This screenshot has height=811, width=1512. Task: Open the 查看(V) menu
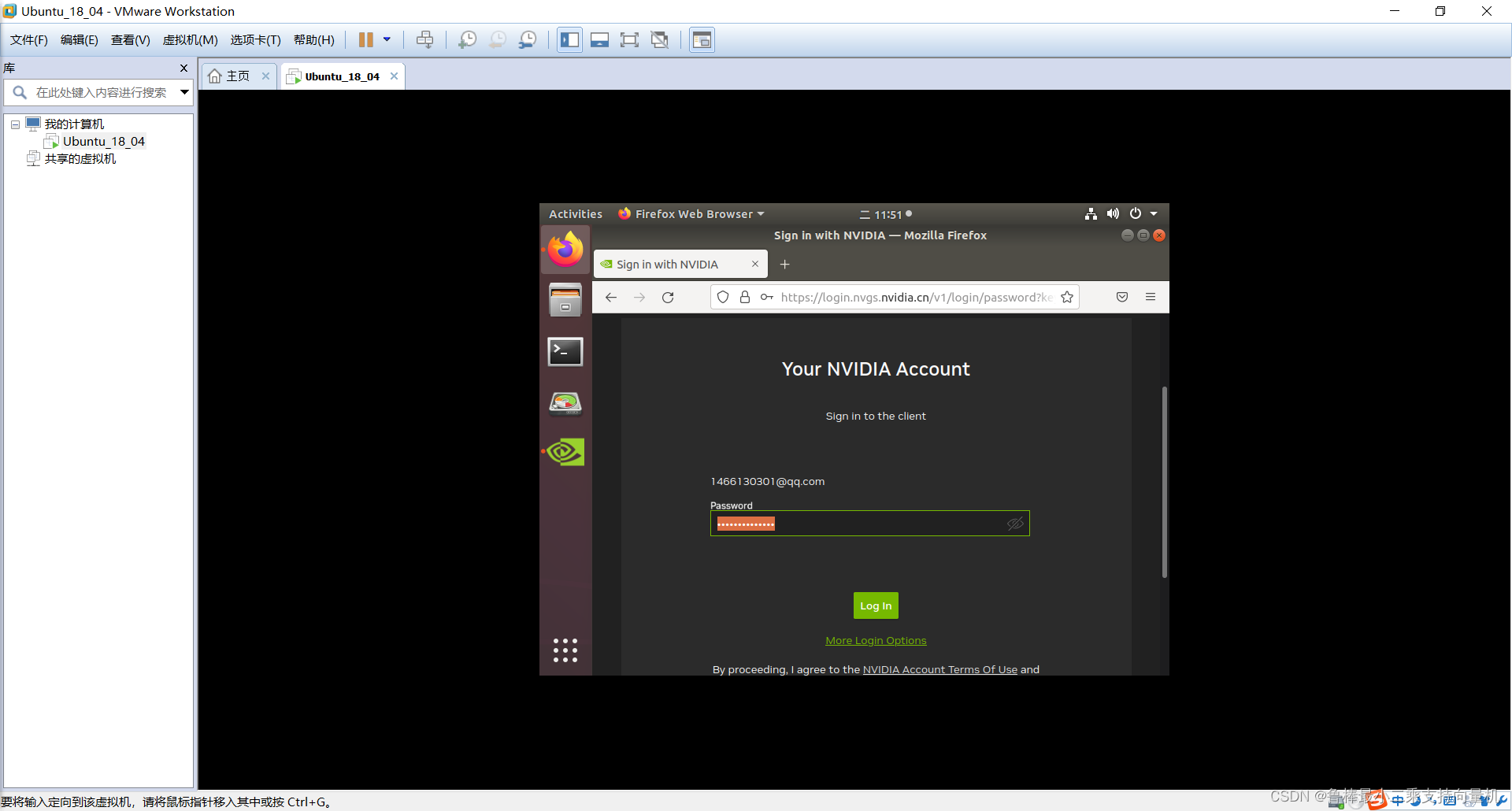tap(131, 39)
